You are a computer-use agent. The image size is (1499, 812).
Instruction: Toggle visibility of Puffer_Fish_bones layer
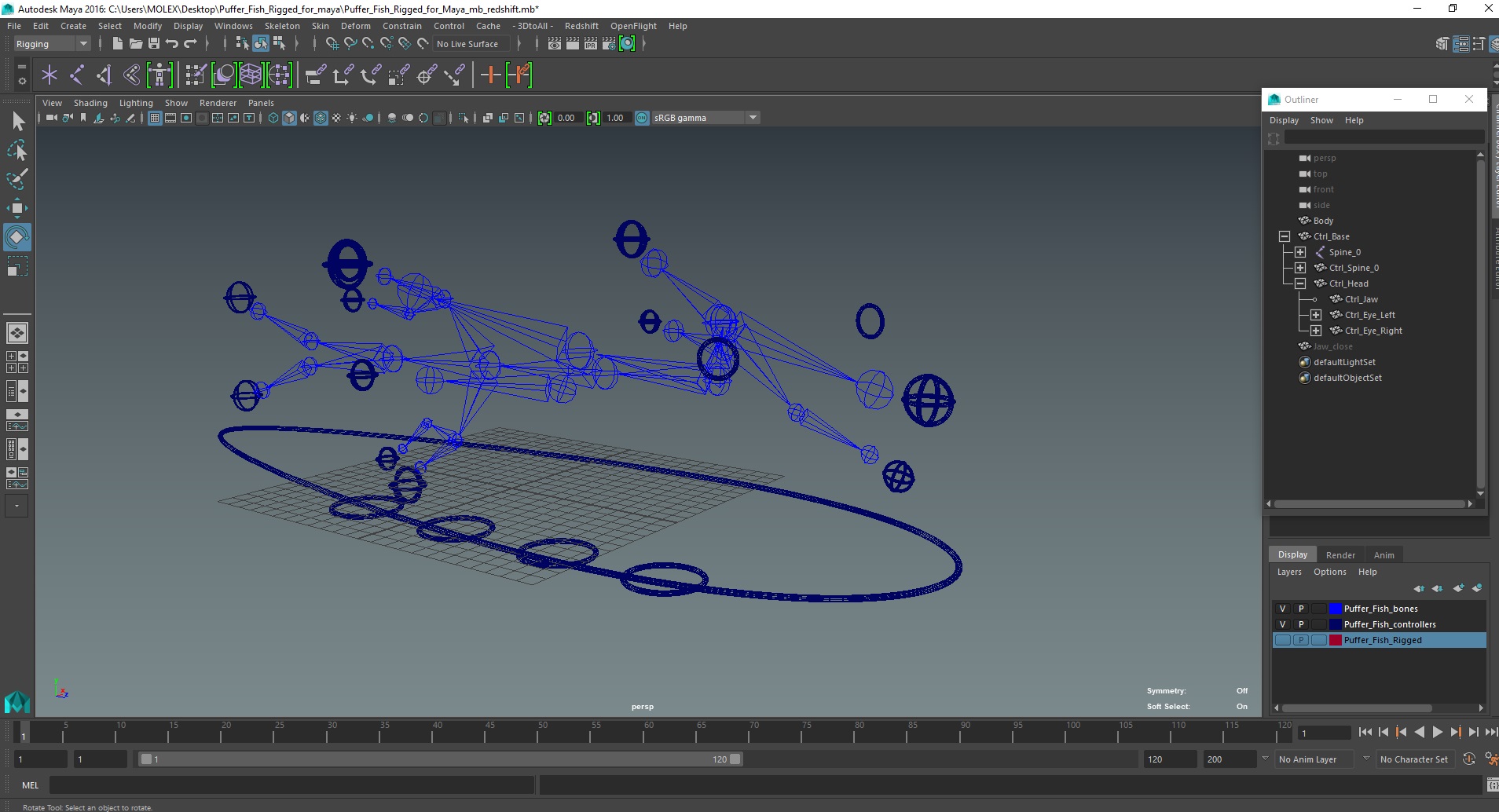tap(1282, 609)
